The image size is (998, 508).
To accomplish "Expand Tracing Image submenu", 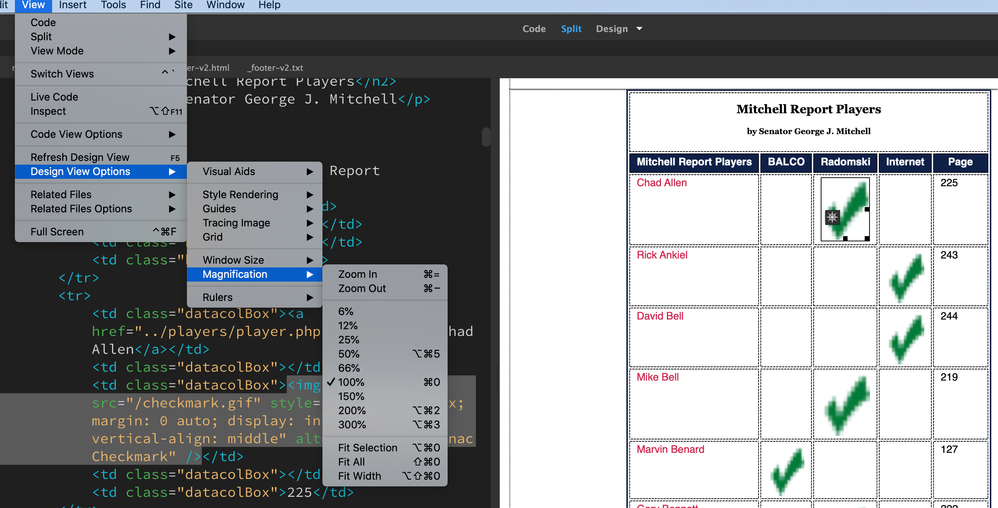I will pos(255,223).
